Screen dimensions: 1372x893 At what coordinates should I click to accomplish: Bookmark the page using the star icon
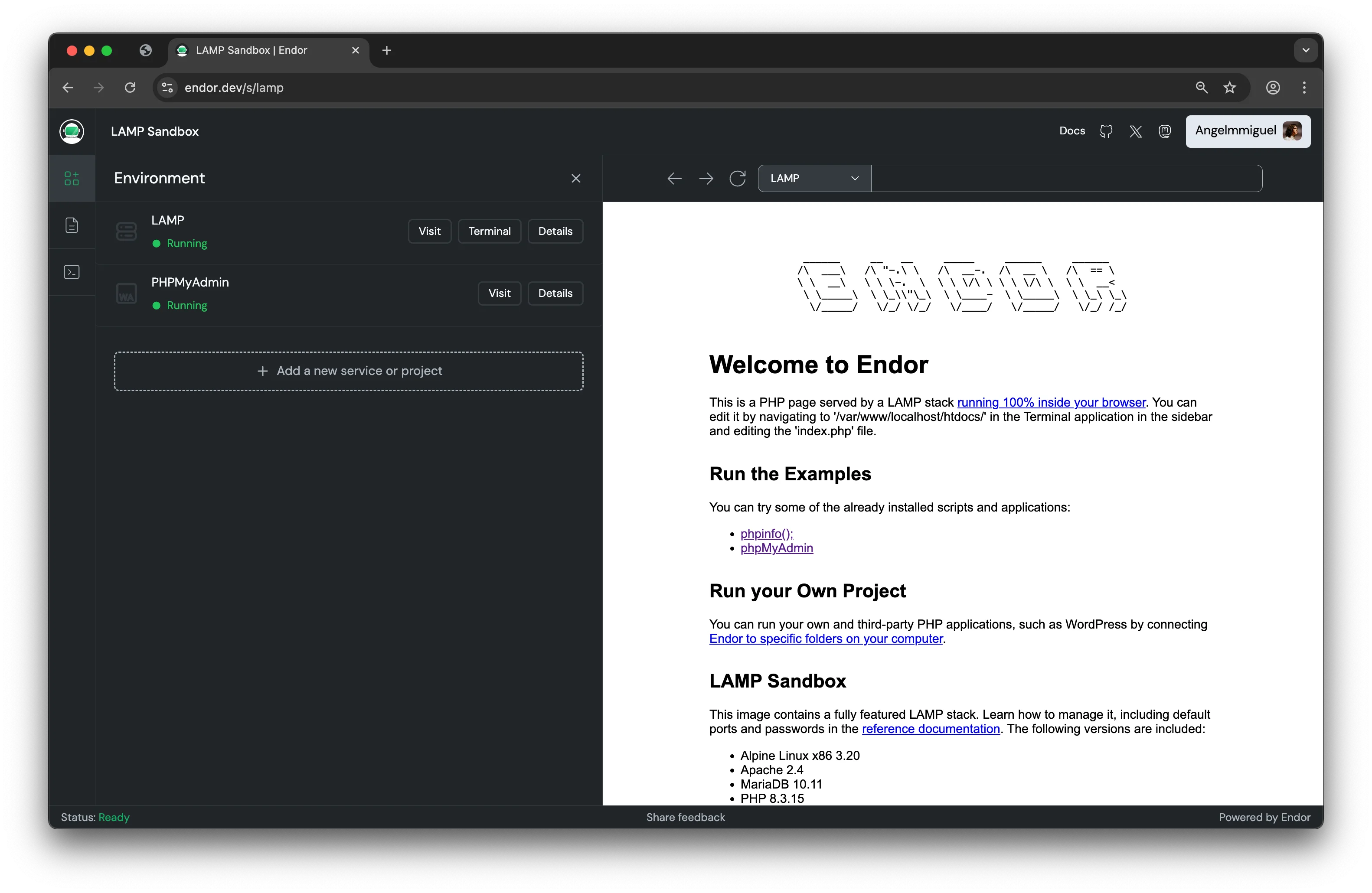1230,88
